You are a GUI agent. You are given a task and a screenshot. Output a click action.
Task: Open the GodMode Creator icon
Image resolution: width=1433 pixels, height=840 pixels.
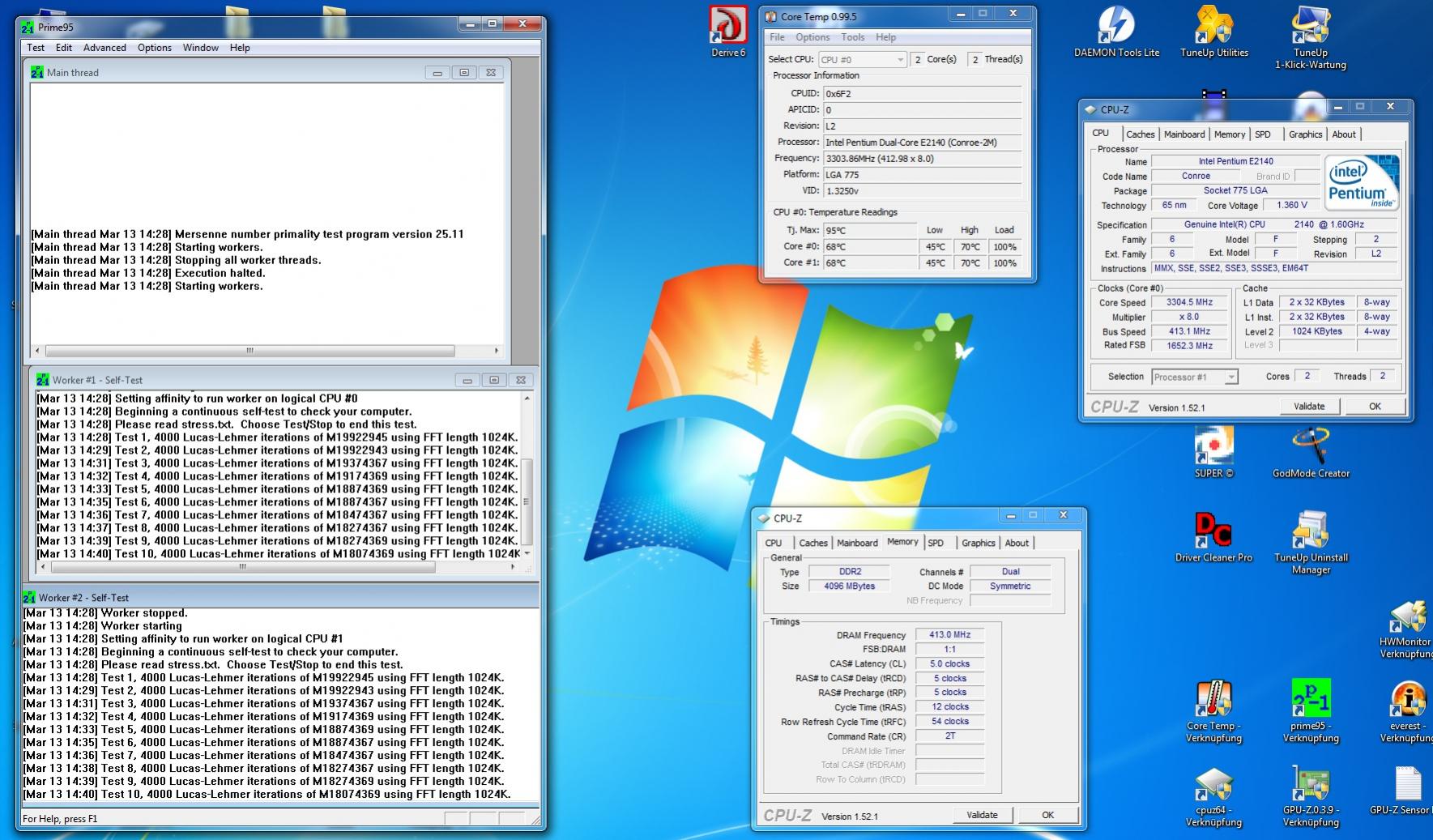click(1311, 453)
